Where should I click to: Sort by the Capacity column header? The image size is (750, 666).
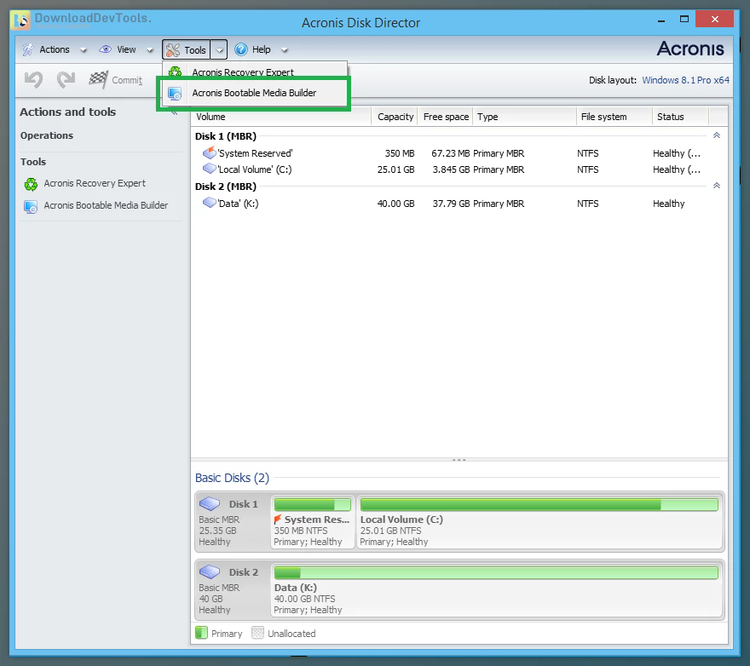click(395, 117)
